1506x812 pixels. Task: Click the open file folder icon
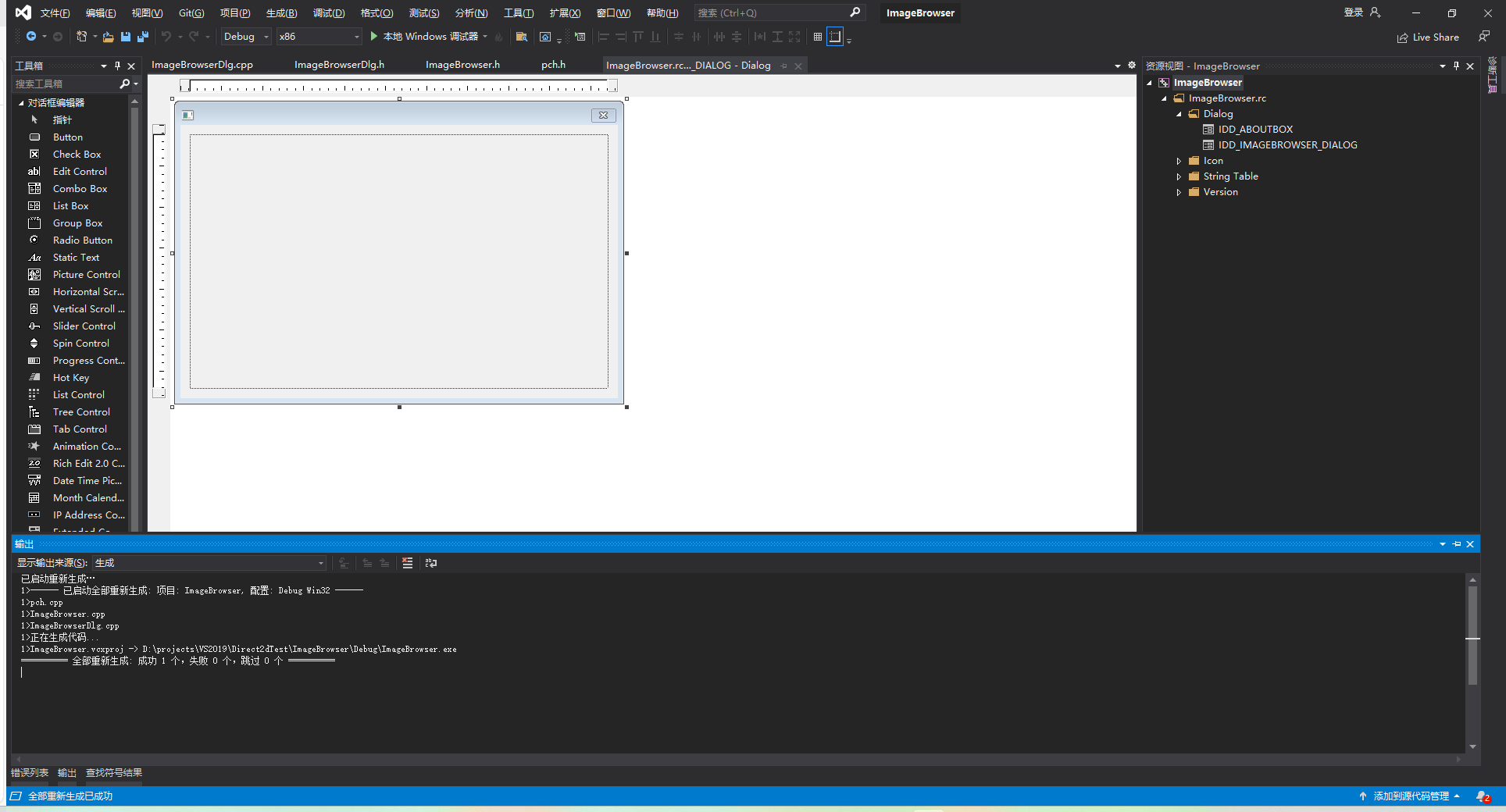[109, 37]
